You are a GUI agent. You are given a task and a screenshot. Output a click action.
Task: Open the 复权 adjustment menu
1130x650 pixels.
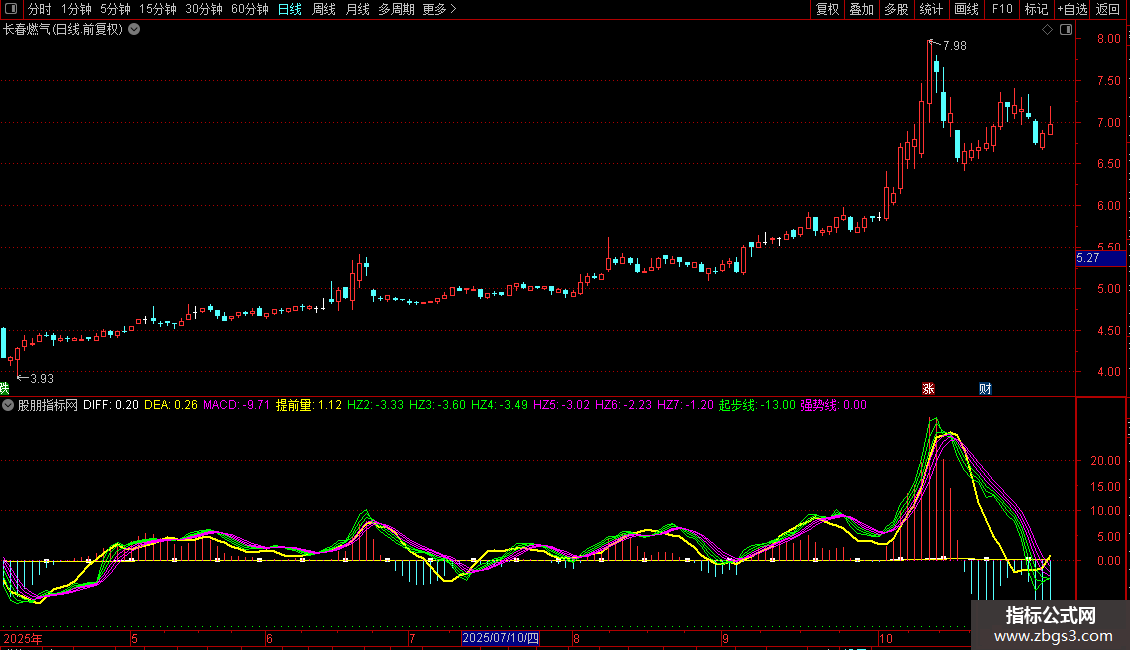click(x=827, y=9)
